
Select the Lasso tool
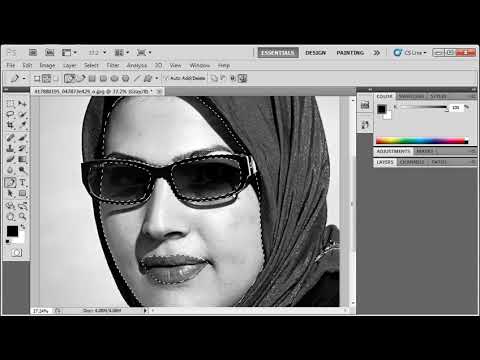10,114
